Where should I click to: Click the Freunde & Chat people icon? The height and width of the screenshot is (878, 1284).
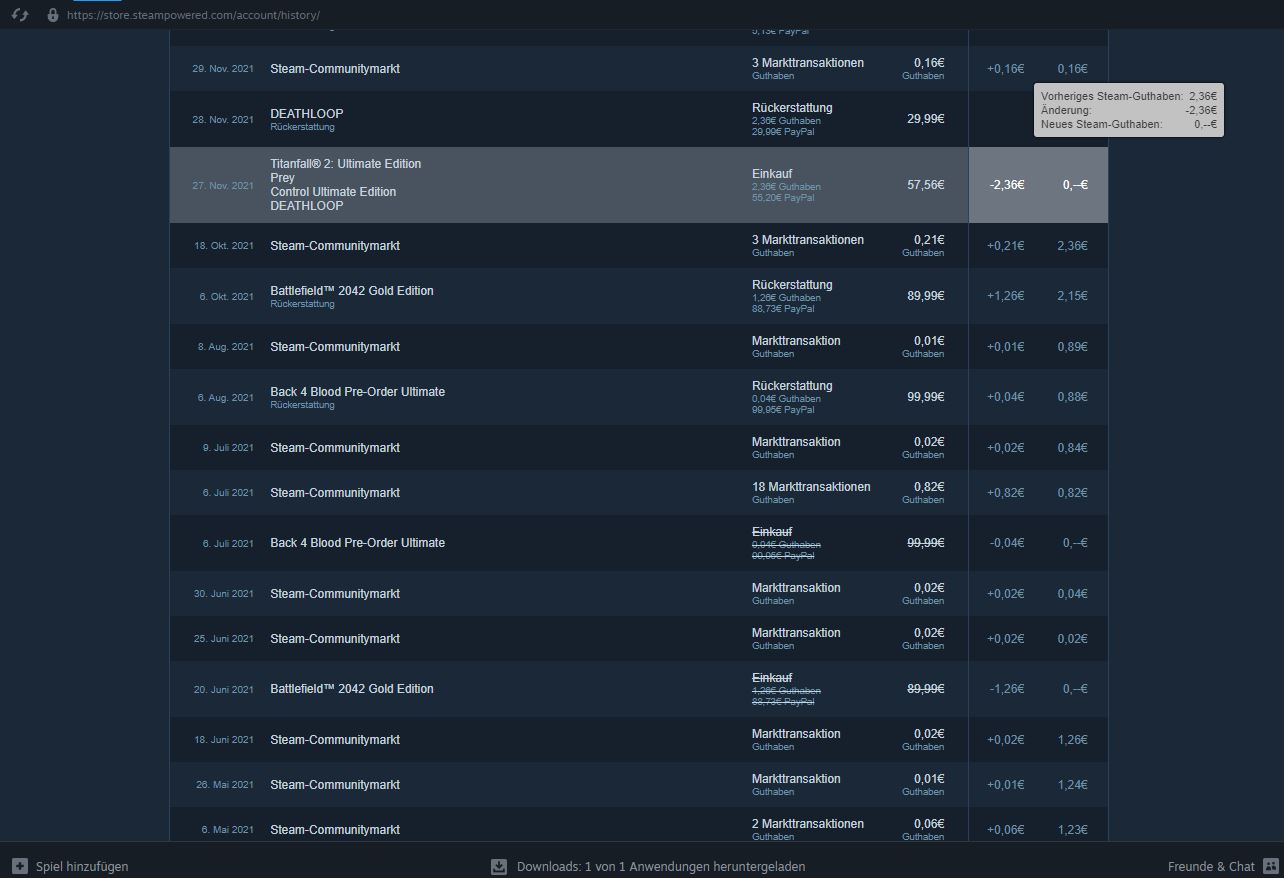click(1271, 866)
